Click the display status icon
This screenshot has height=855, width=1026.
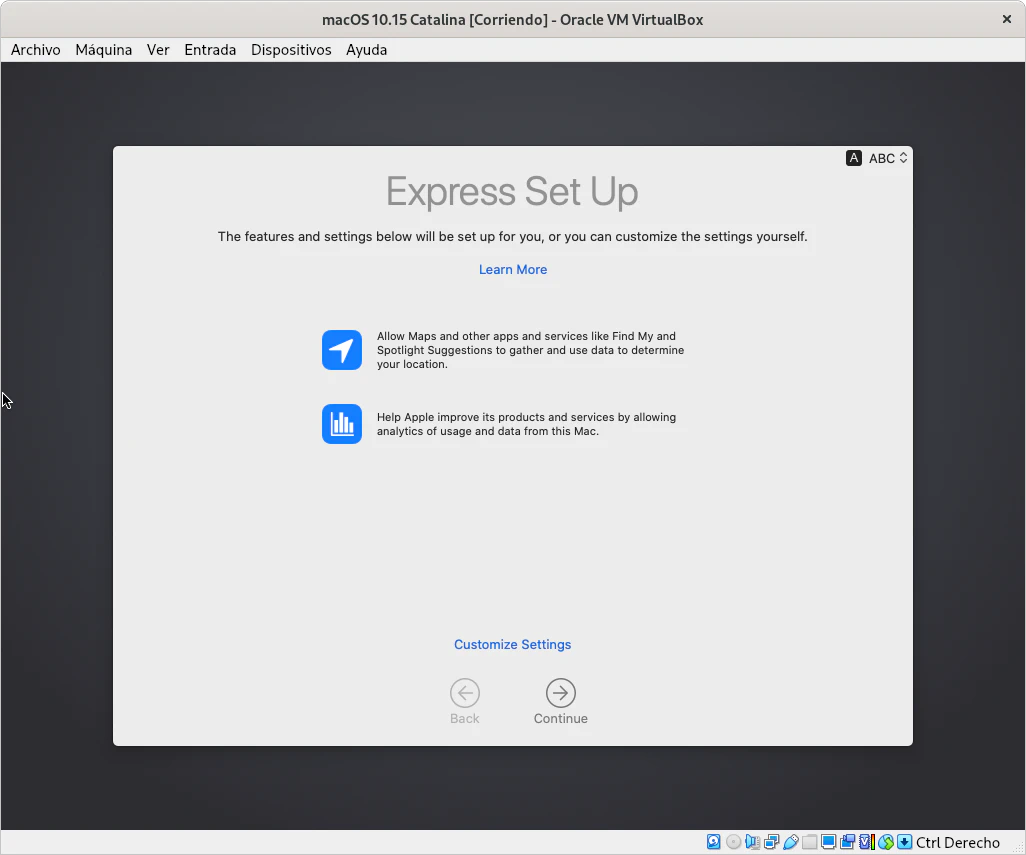(x=828, y=842)
